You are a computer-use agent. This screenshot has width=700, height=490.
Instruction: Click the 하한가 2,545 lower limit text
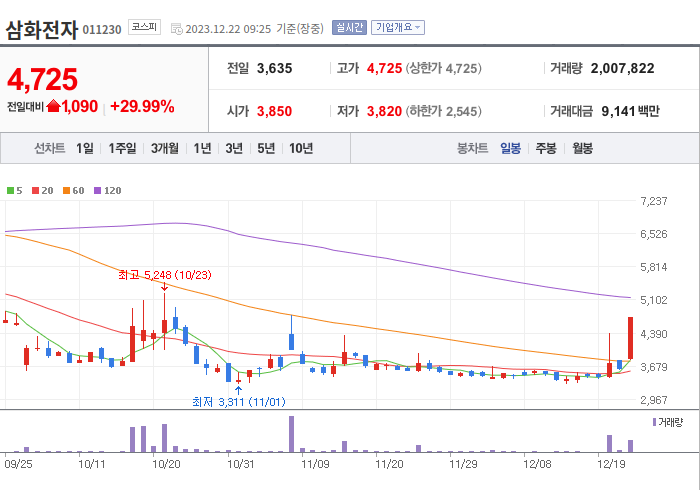pyautogui.click(x=443, y=111)
